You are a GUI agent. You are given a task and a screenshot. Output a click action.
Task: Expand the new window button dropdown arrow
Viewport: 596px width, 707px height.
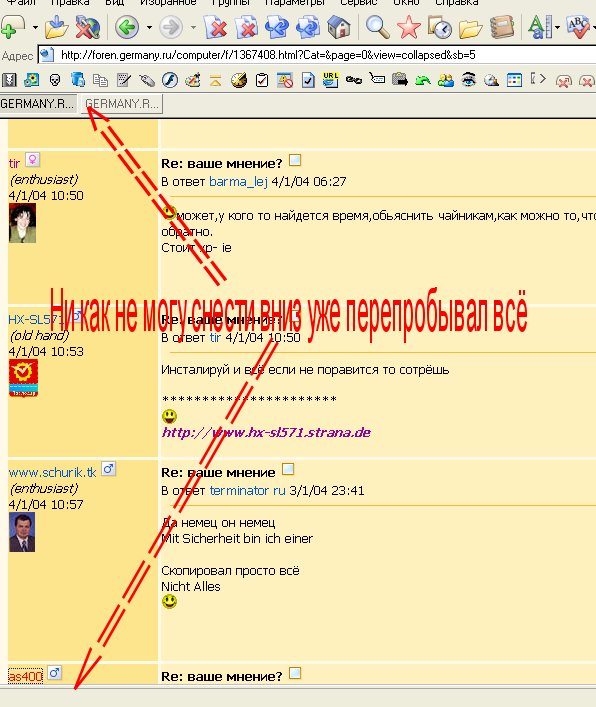pos(35,28)
